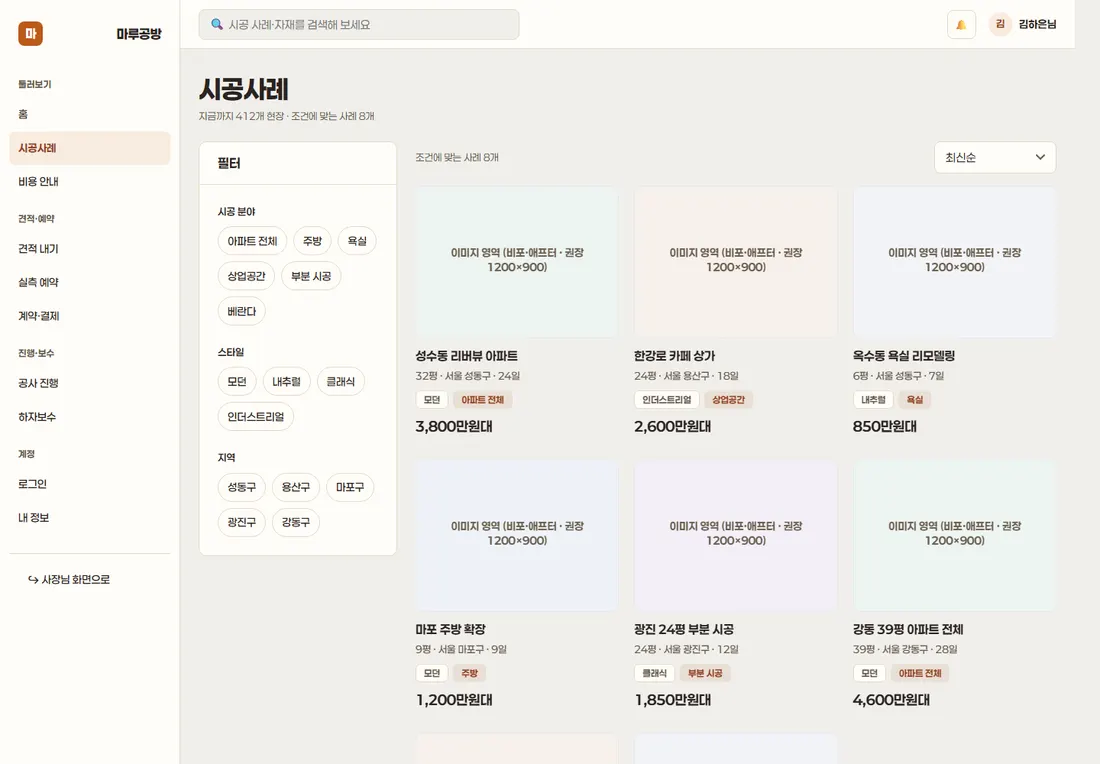Click 인더스트리얼 tag on 한강로 card

pos(666,400)
